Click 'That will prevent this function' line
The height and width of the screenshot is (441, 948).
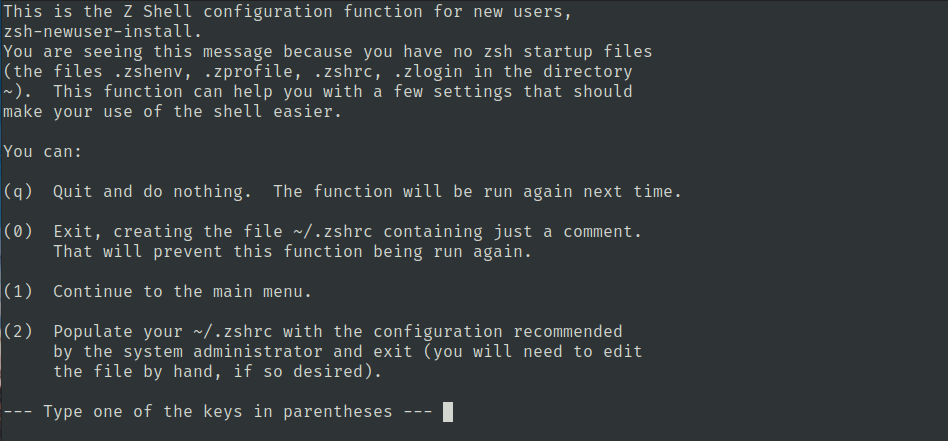pyautogui.click(x=293, y=252)
